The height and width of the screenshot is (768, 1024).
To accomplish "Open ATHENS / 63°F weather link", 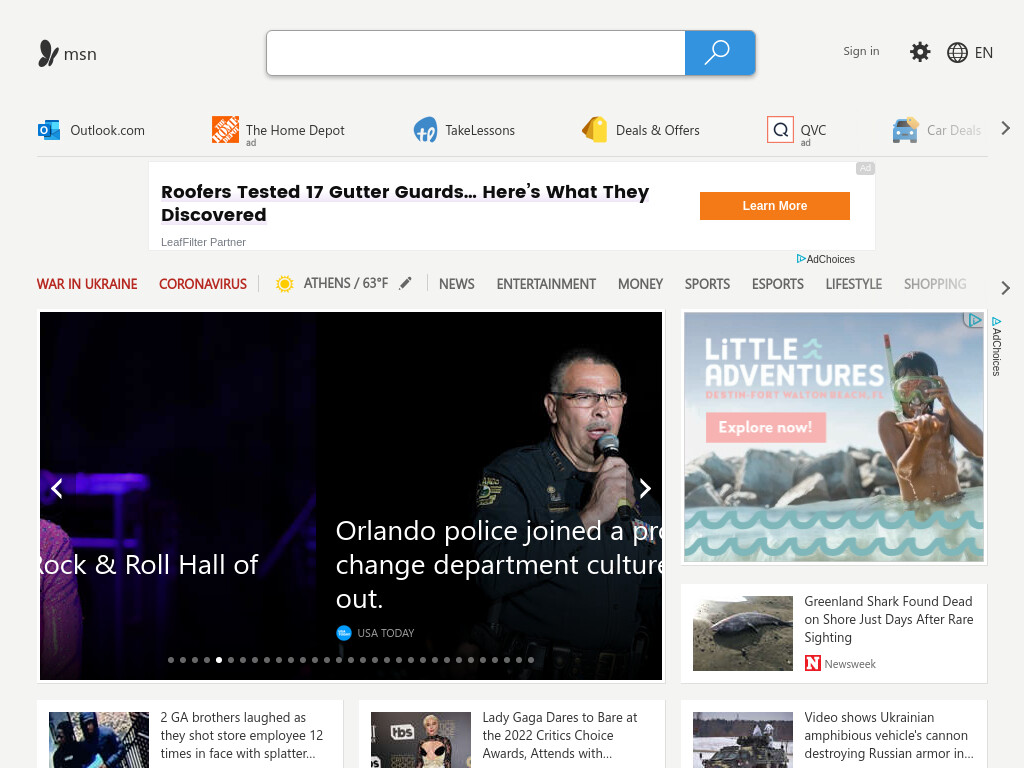I will click(x=345, y=283).
